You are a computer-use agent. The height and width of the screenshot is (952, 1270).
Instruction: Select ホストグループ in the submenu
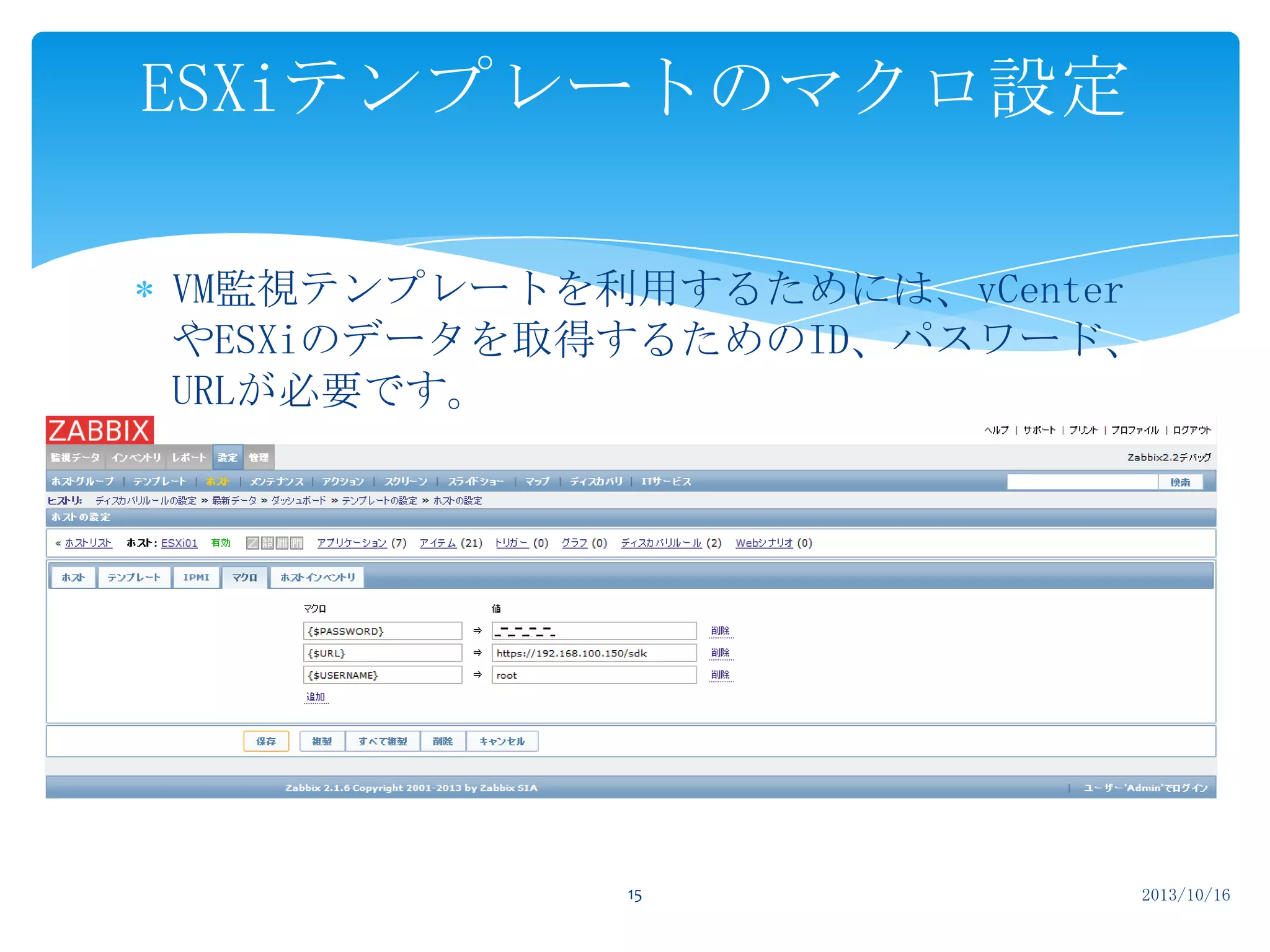[82, 482]
